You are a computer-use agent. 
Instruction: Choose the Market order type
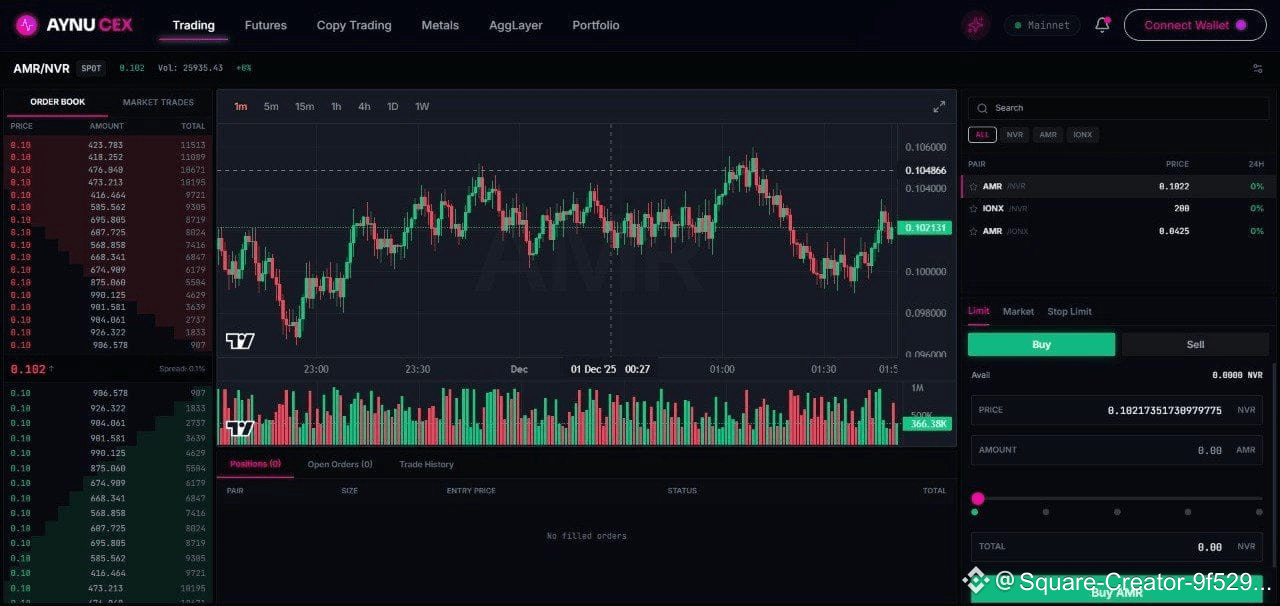(x=1018, y=311)
